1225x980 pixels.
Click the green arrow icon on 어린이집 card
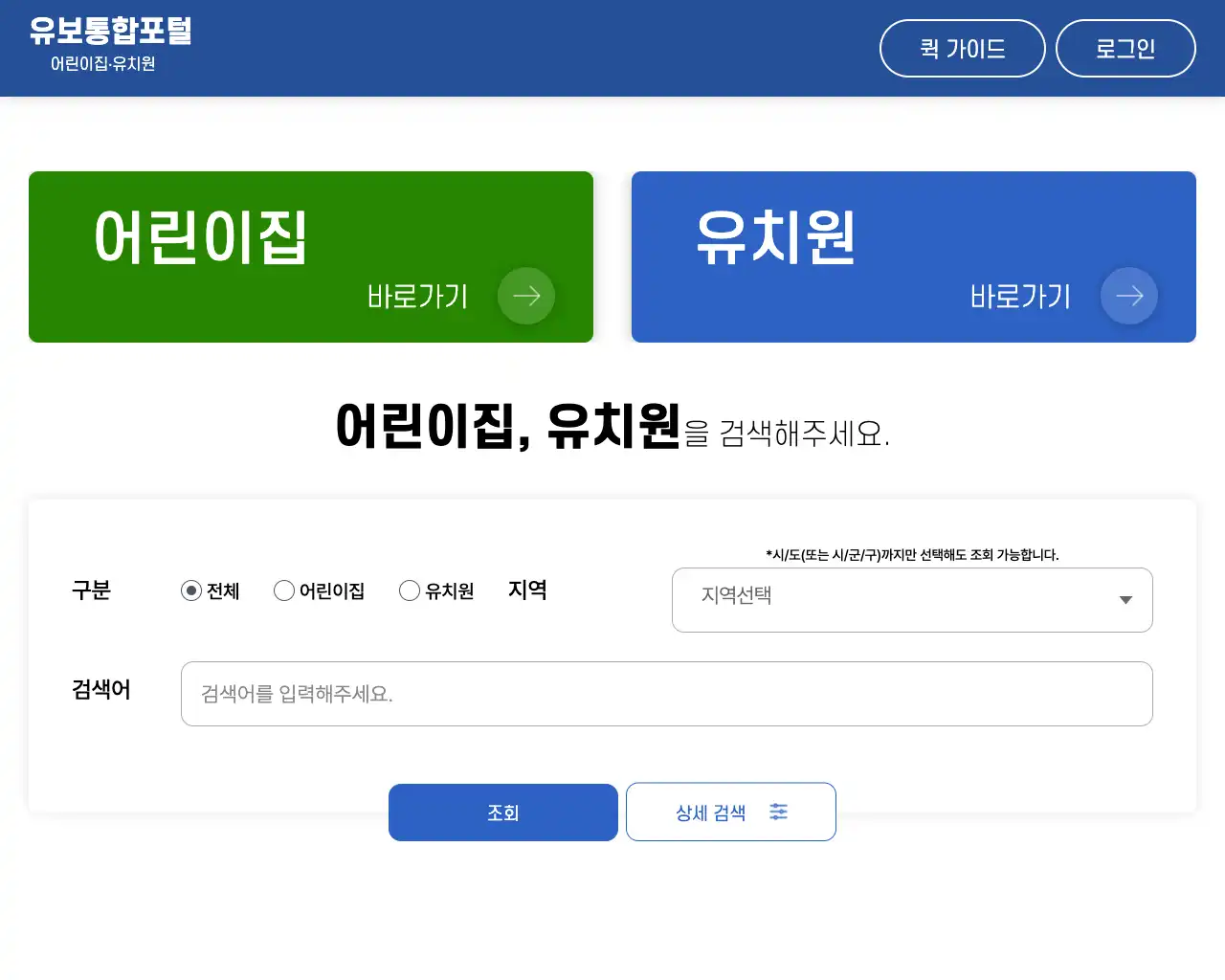pyautogui.click(x=526, y=296)
